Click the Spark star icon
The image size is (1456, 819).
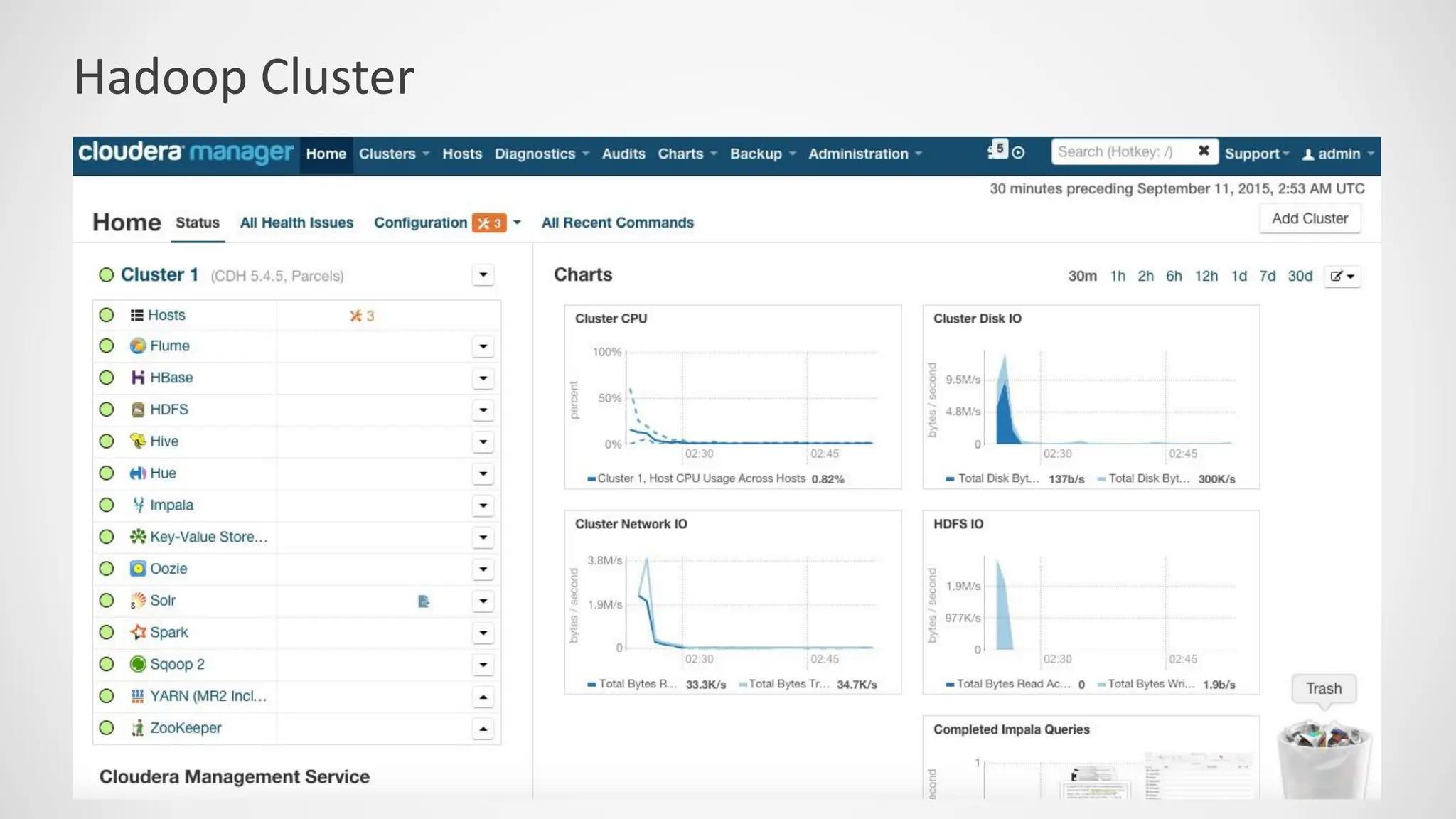pos(138,632)
